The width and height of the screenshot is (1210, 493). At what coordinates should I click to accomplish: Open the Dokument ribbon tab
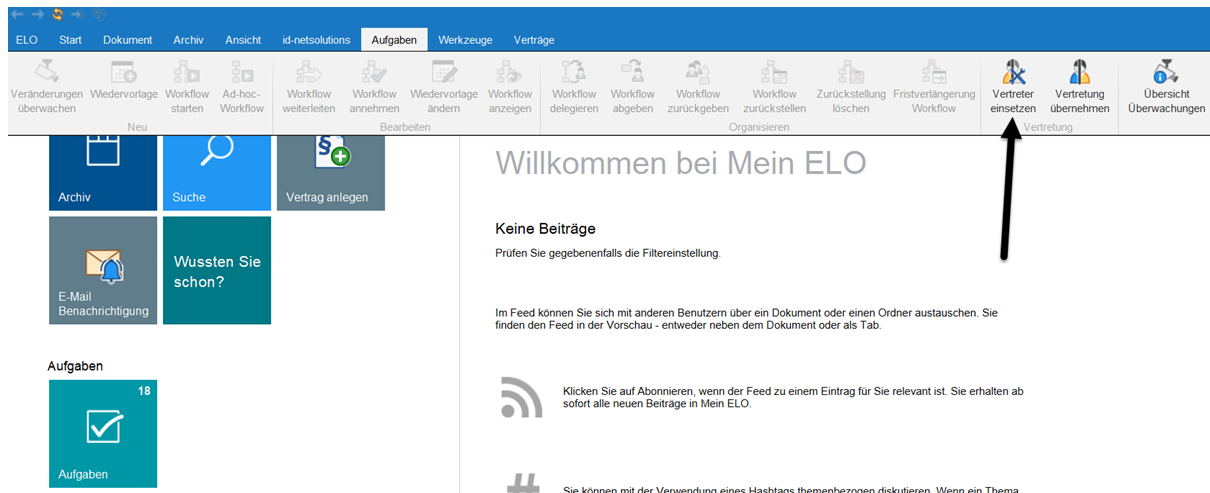127,40
